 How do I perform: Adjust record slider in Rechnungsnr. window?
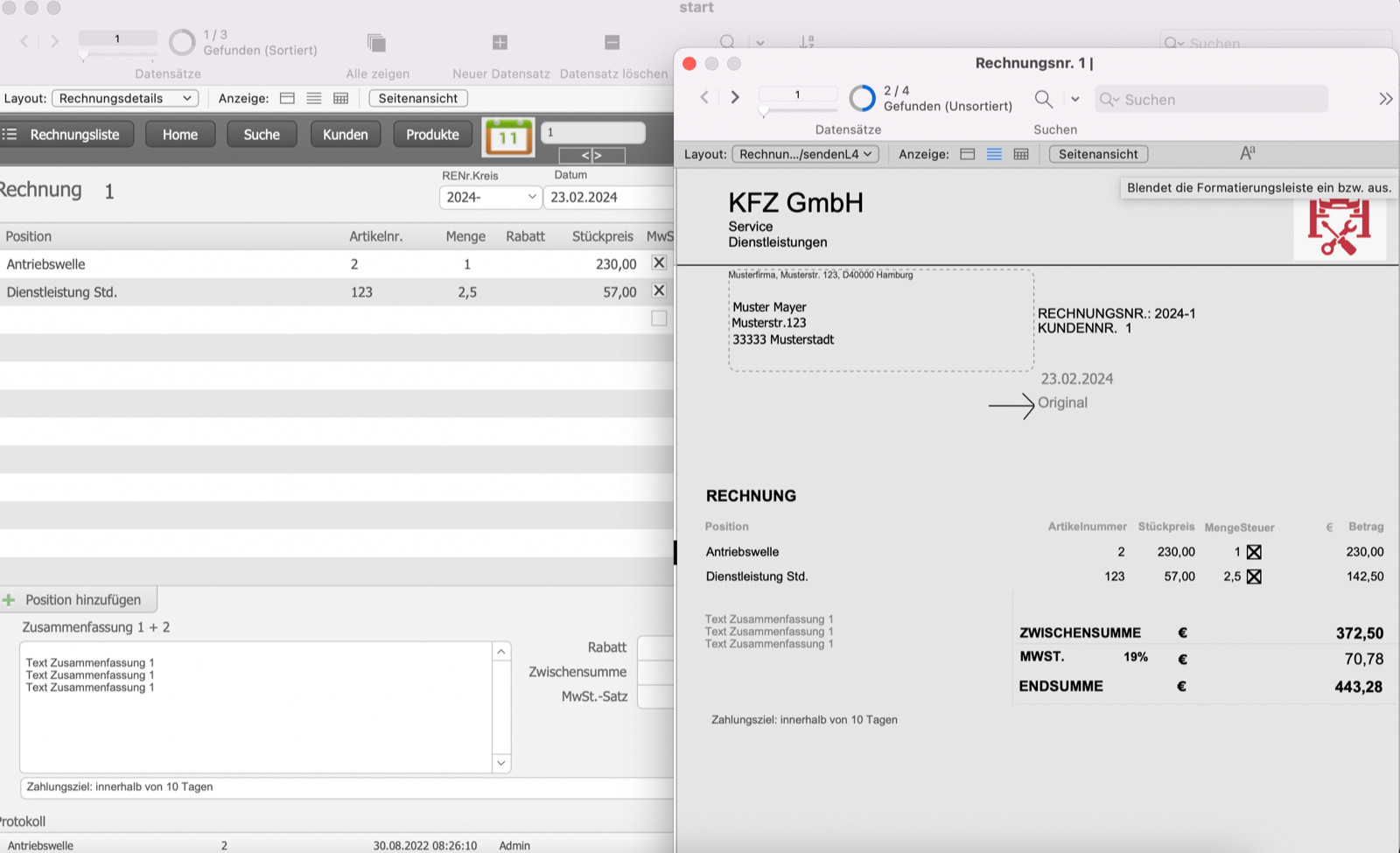pyautogui.click(x=764, y=112)
